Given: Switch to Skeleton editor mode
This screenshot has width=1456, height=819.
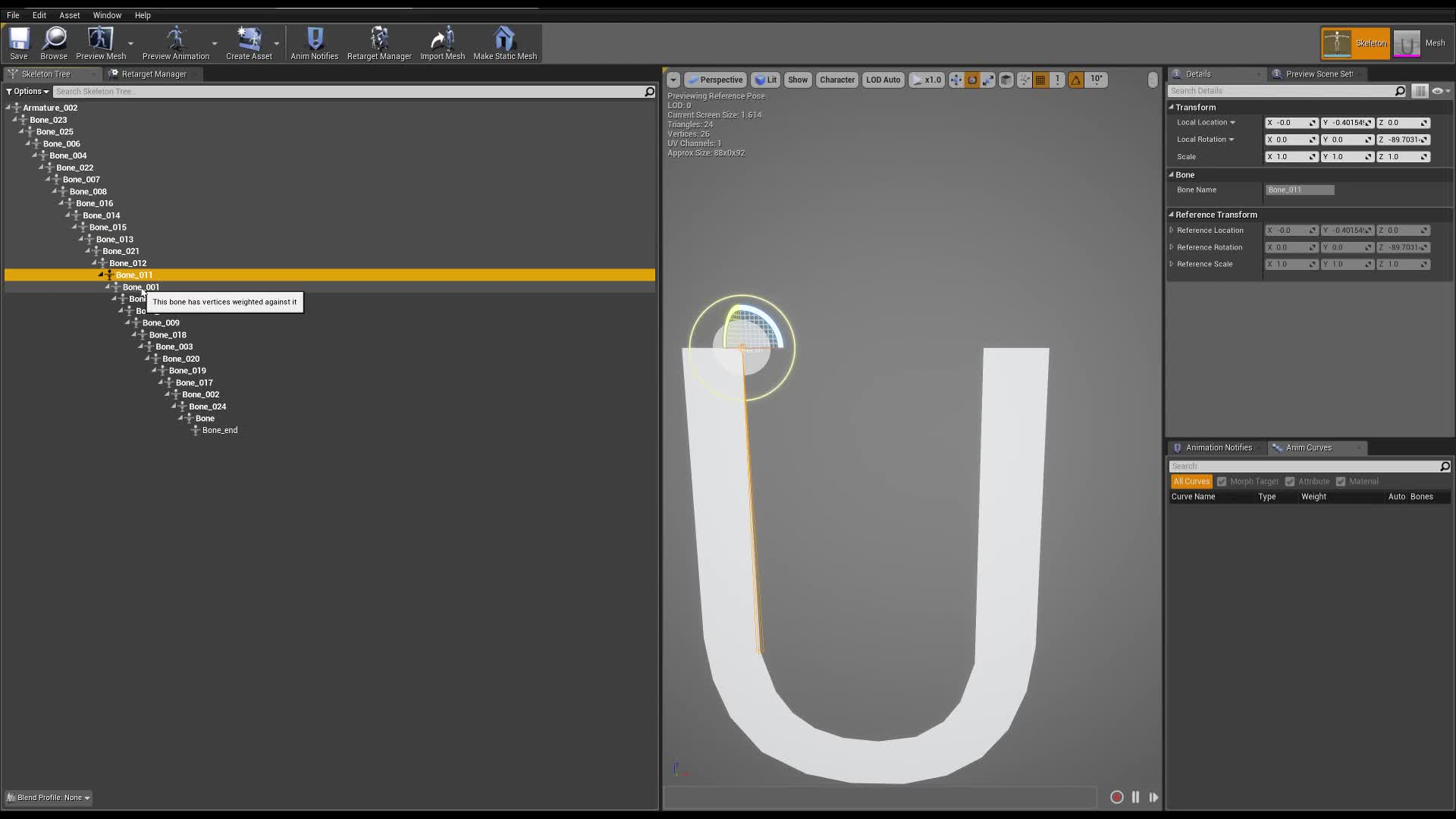Looking at the screenshot, I should (1355, 43).
